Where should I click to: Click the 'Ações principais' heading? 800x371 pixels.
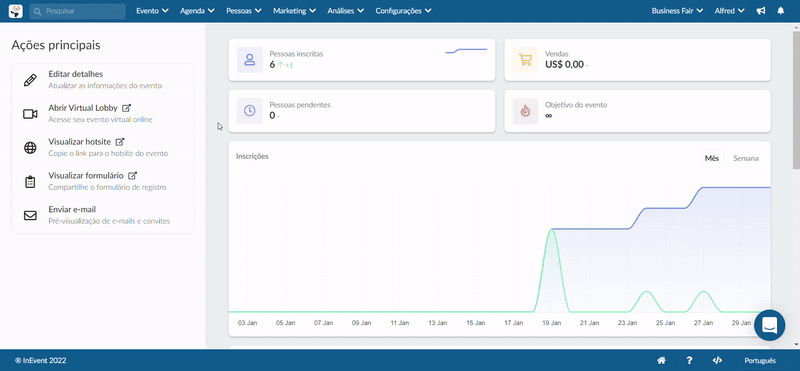[56, 45]
